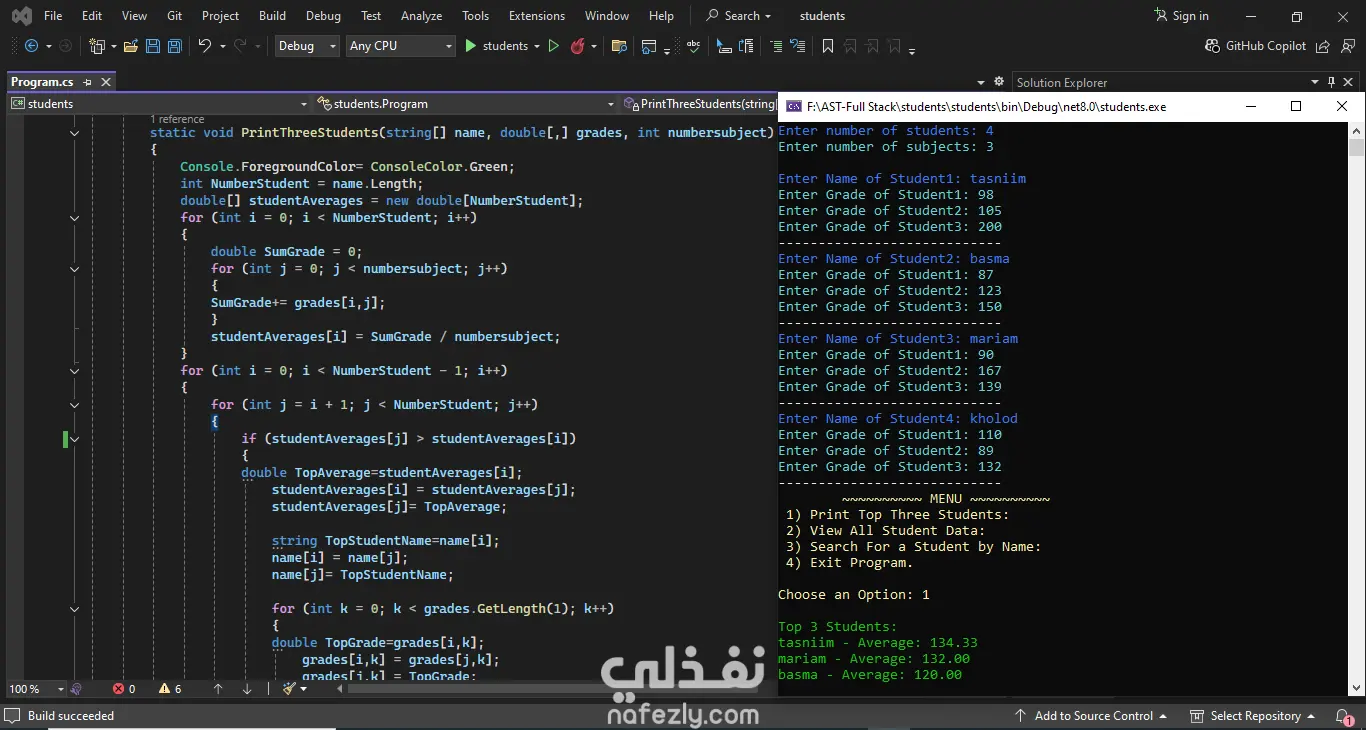Open the Analyze menu
Viewport: 1366px width, 730px height.
[421, 16]
